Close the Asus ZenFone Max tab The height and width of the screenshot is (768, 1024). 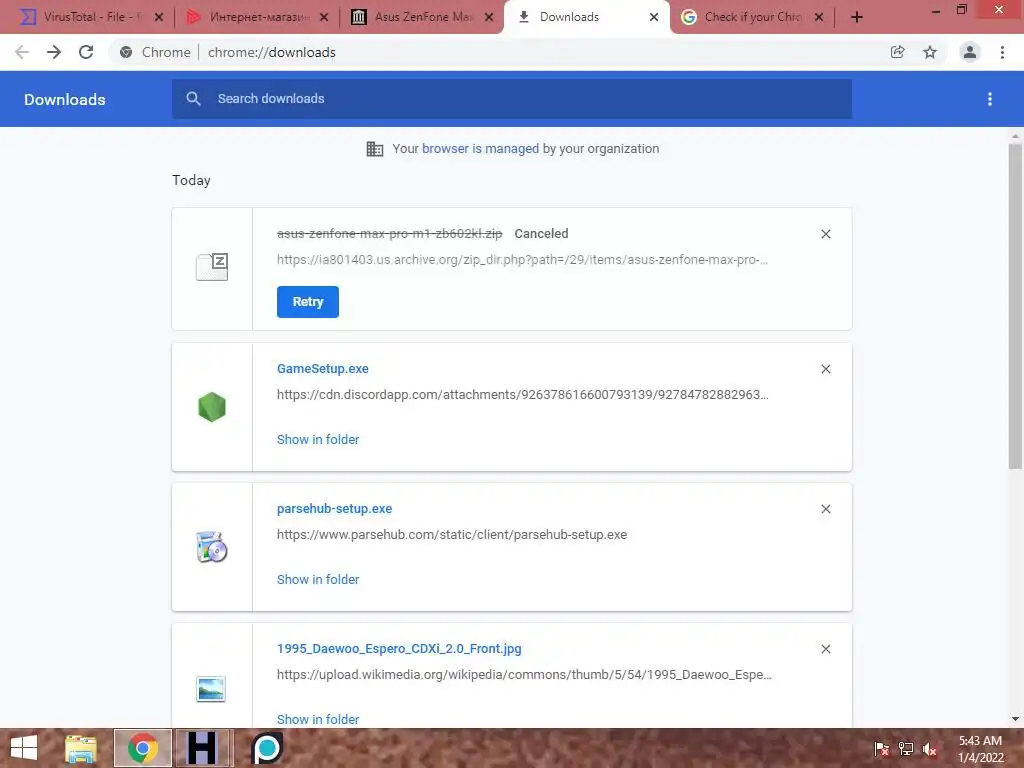[x=489, y=18]
